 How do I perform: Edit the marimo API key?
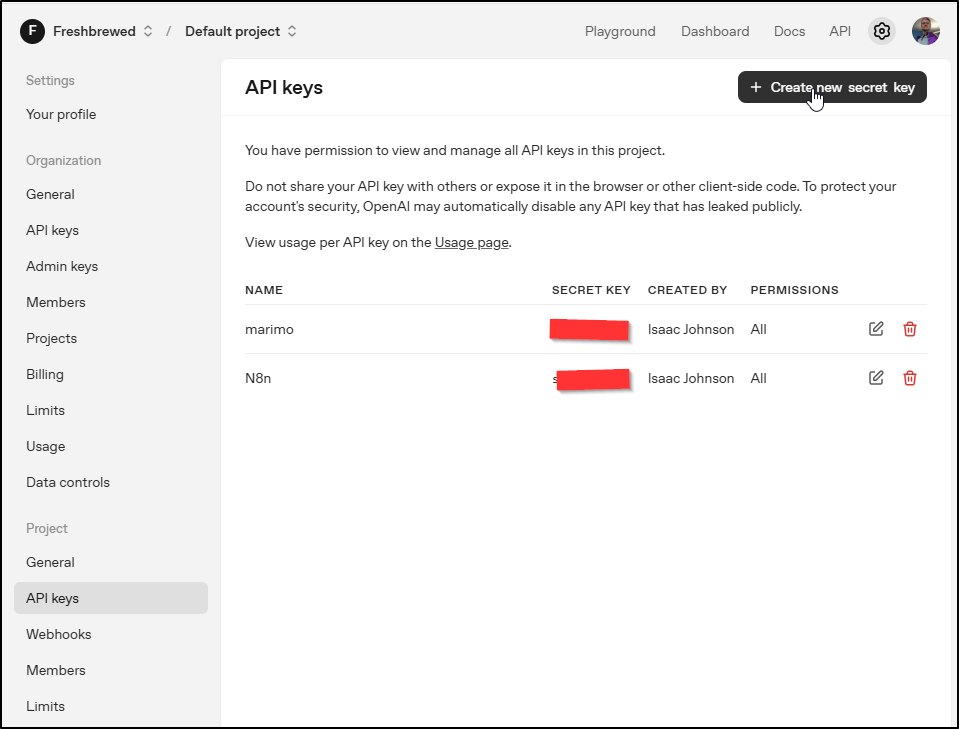coord(876,329)
